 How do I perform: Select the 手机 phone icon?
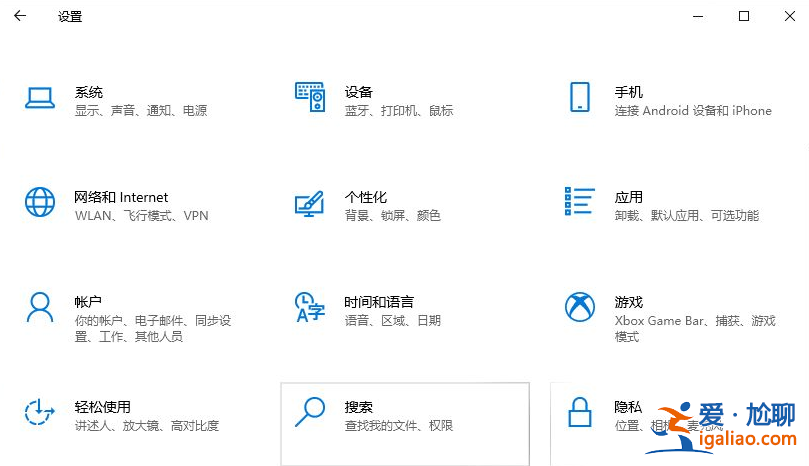(580, 97)
